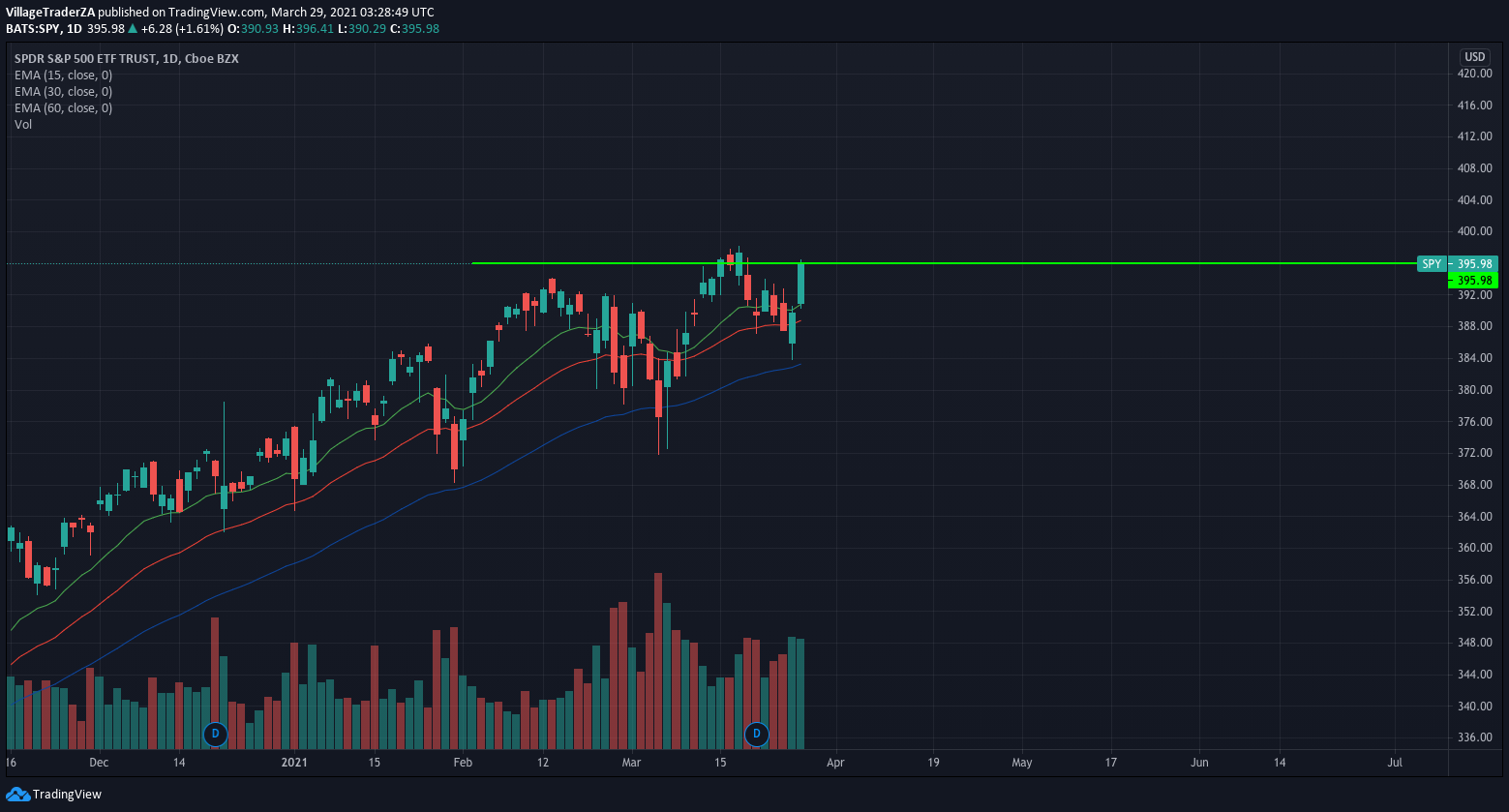The width and height of the screenshot is (1509, 812).
Task: Open the USD currency selector
Action: 1475,57
